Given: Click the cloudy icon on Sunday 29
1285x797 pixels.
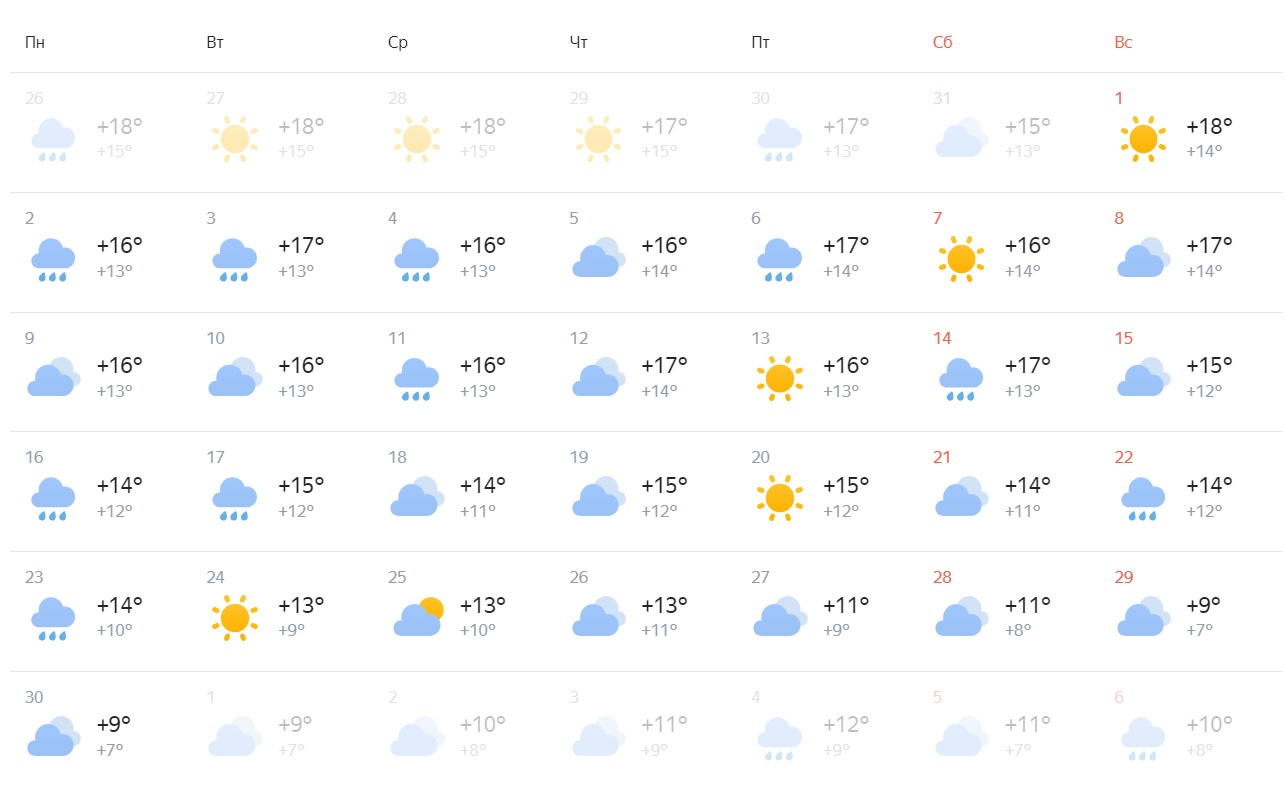Looking at the screenshot, I should point(1143,617).
